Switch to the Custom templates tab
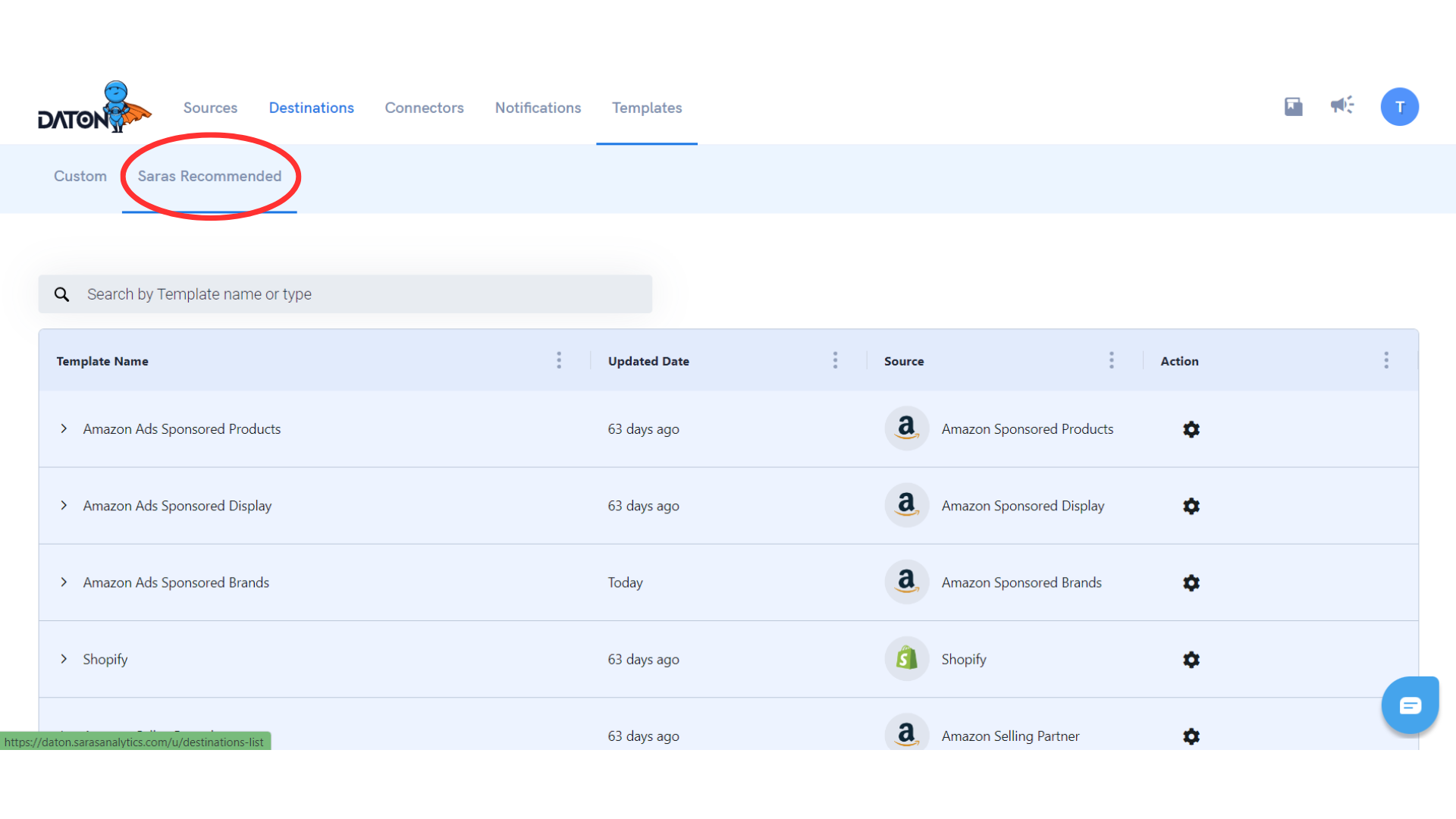1456x819 pixels. pos(80,176)
